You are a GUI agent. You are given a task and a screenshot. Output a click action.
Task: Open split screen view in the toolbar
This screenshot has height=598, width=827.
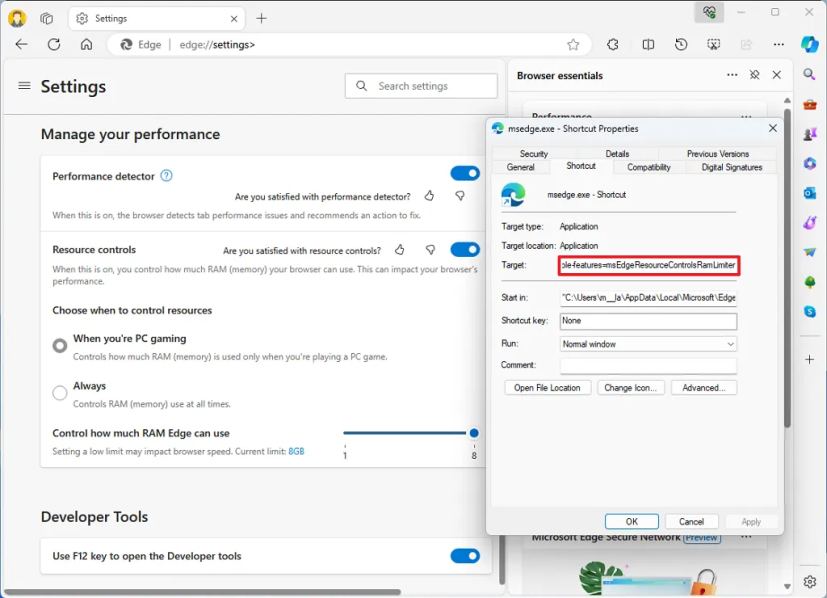coord(648,45)
